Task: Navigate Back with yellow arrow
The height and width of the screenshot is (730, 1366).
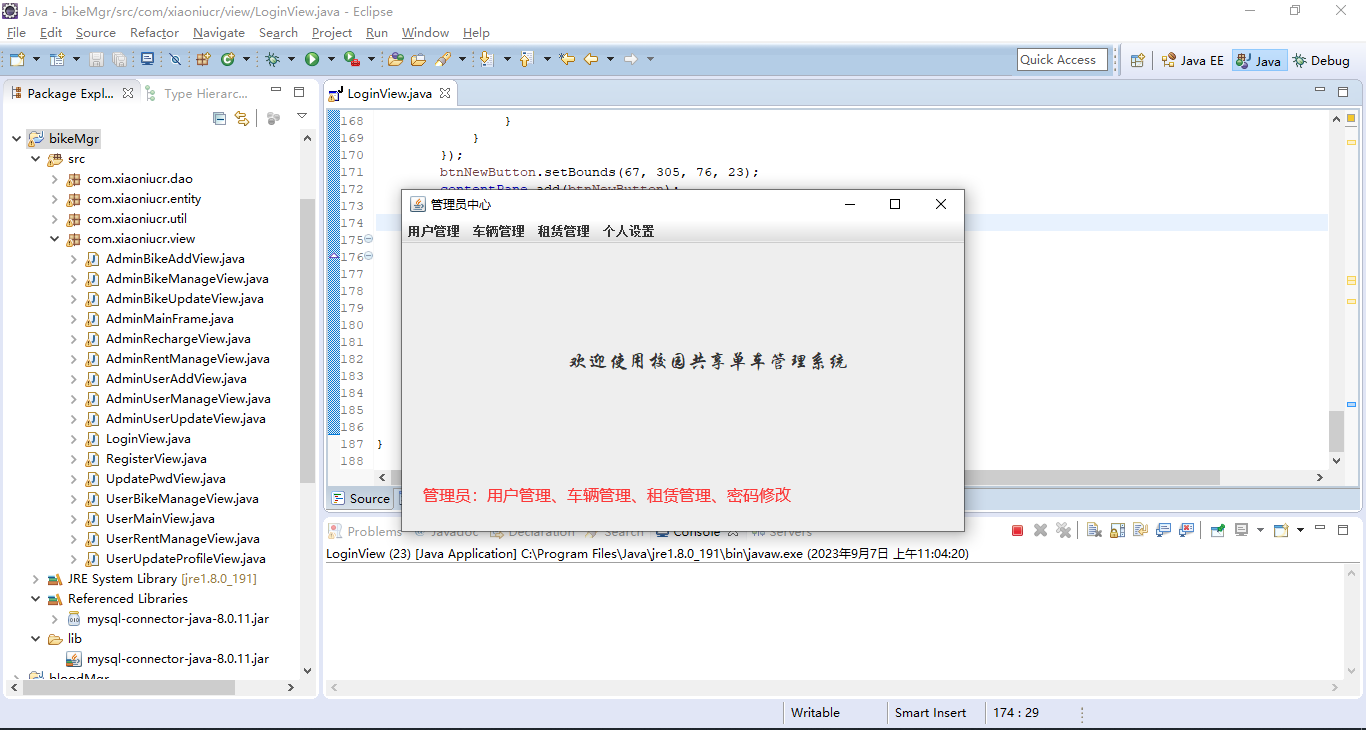Action: coord(591,59)
